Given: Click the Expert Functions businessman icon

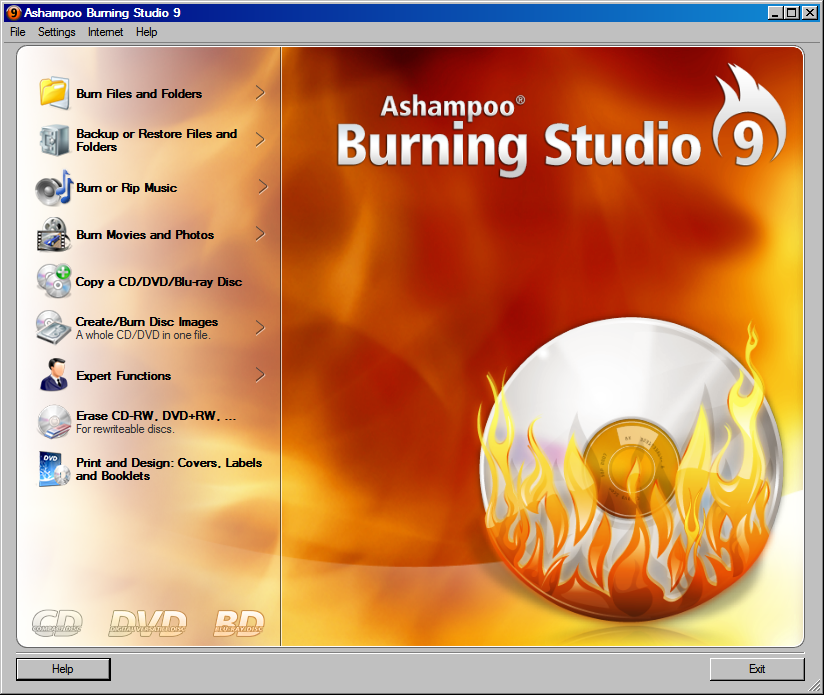Looking at the screenshot, I should [54, 375].
